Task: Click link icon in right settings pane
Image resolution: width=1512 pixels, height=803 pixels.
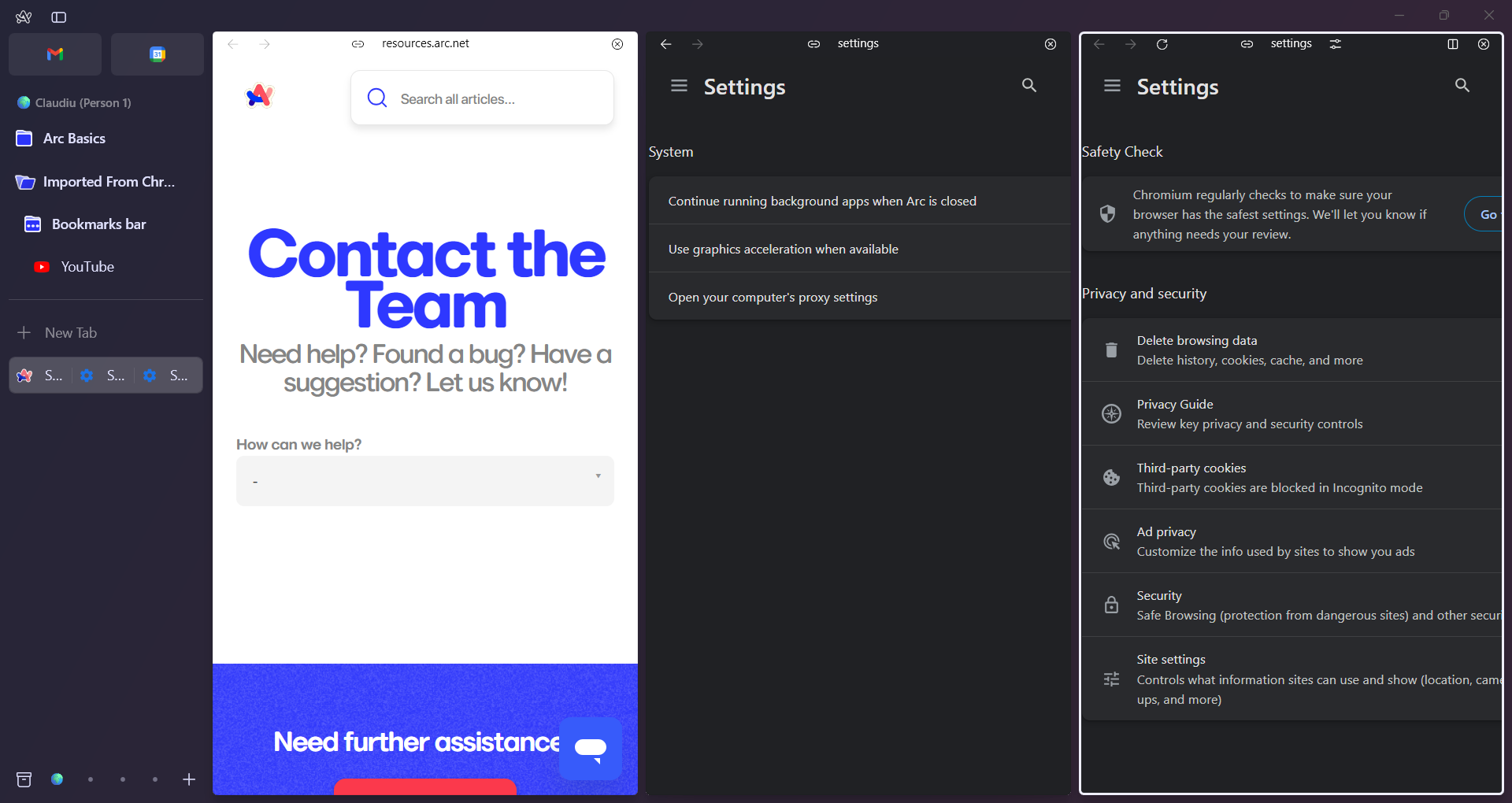Action: [1247, 44]
